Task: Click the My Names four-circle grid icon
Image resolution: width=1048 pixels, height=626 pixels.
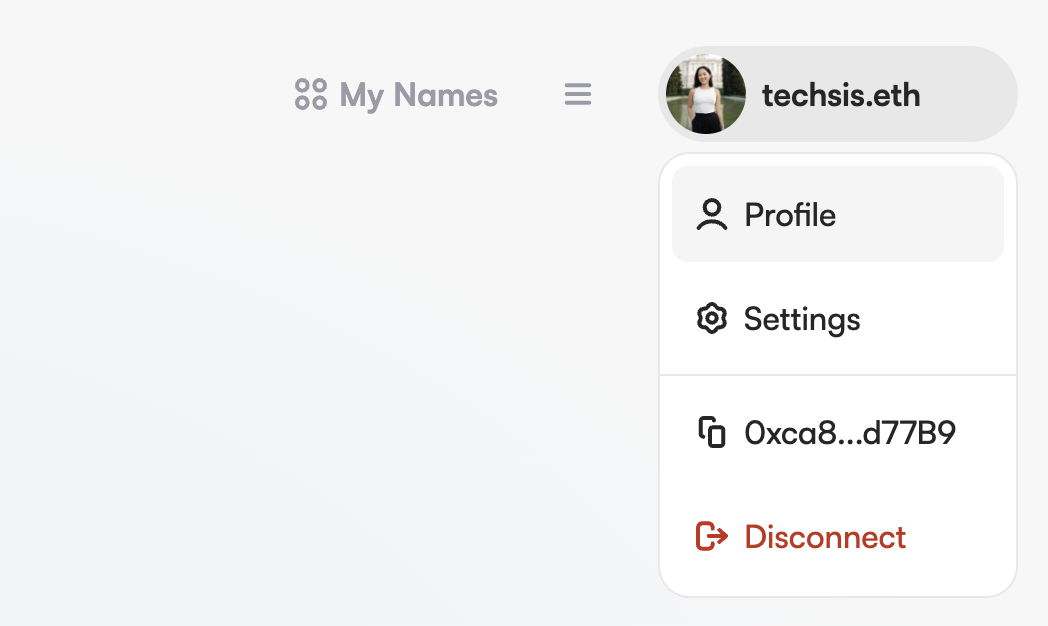Action: [x=311, y=94]
